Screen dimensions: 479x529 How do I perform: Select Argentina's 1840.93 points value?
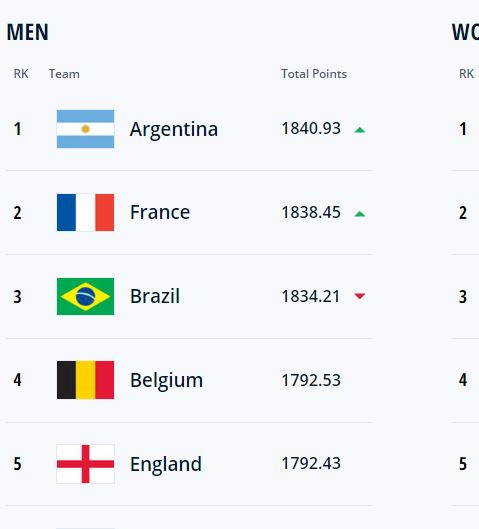point(311,129)
